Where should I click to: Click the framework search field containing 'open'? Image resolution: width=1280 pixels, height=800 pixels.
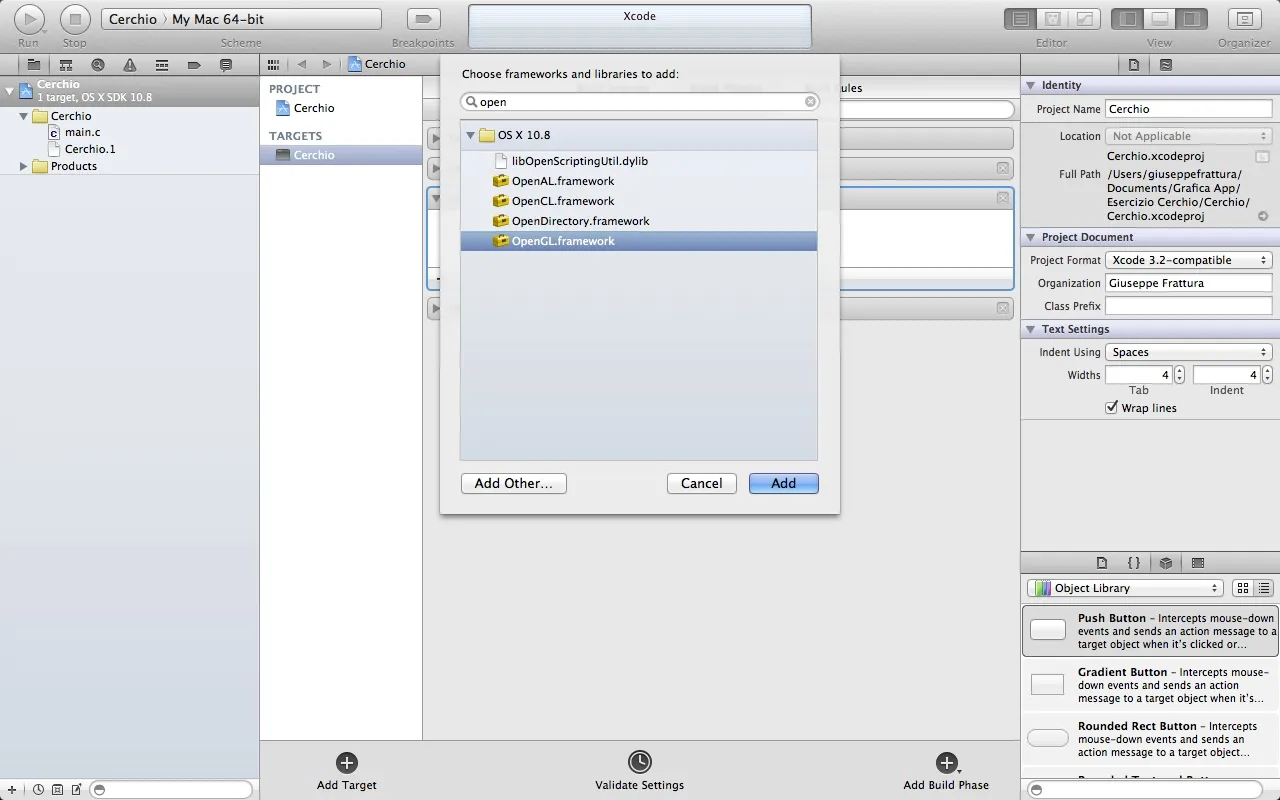coord(640,102)
